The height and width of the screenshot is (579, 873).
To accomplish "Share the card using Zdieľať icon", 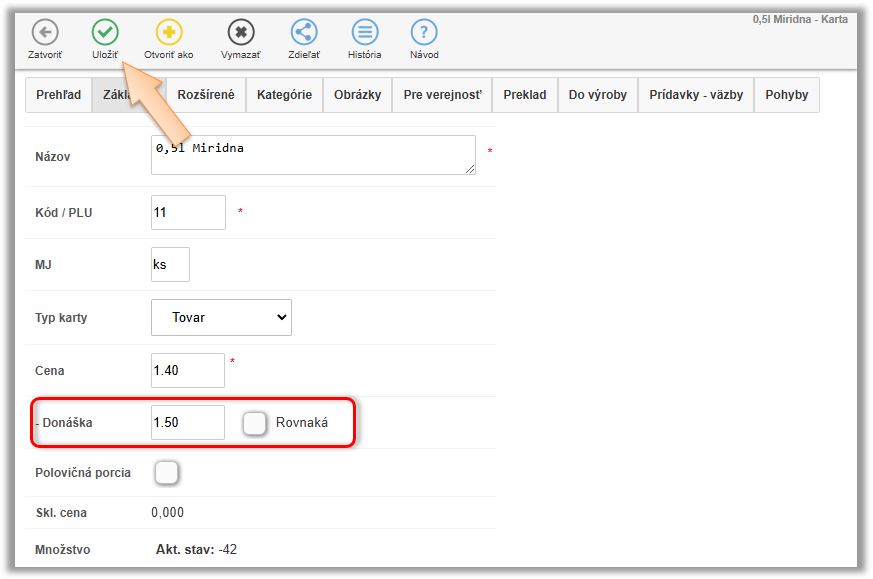I will 304,33.
